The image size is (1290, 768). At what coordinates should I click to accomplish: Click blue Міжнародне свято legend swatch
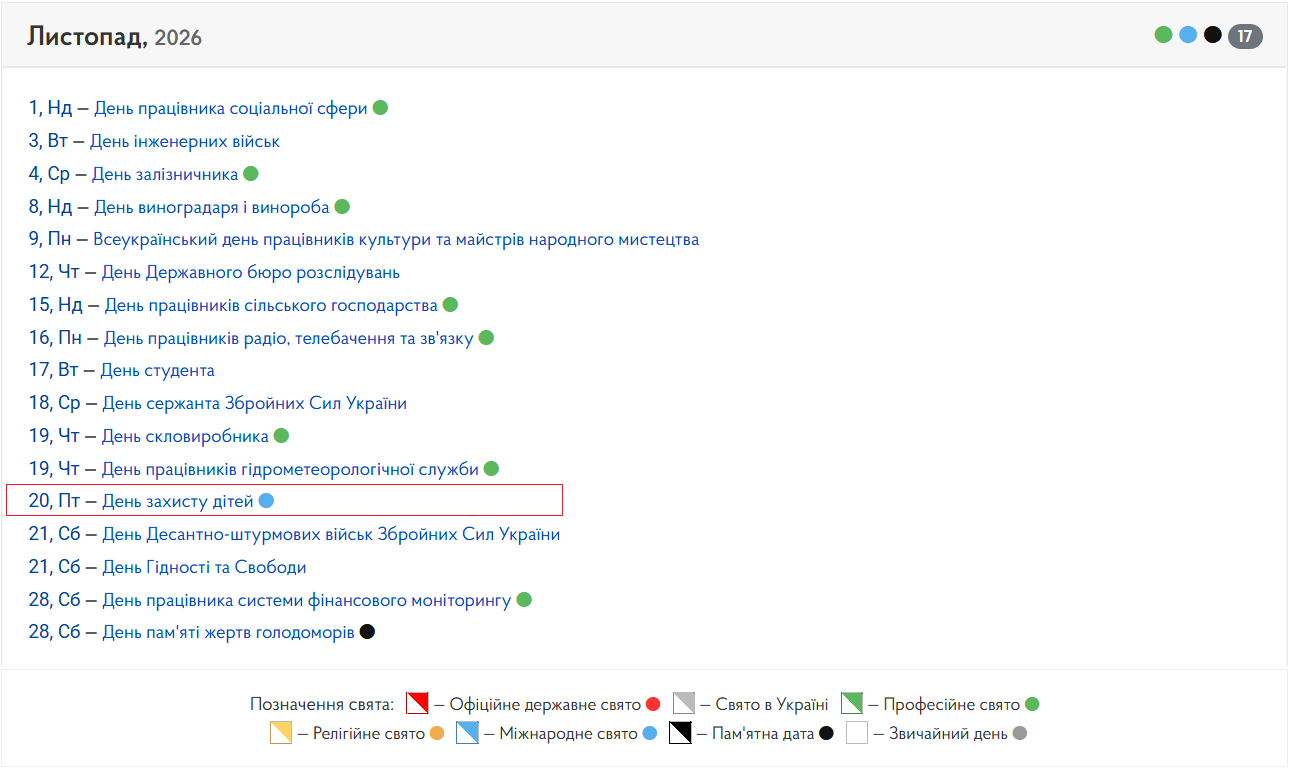pos(467,733)
